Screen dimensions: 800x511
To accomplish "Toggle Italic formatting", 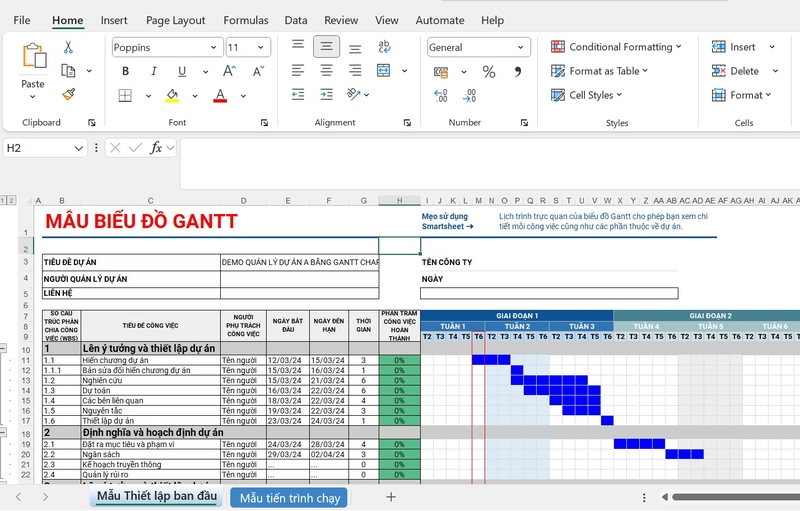I will pos(154,71).
